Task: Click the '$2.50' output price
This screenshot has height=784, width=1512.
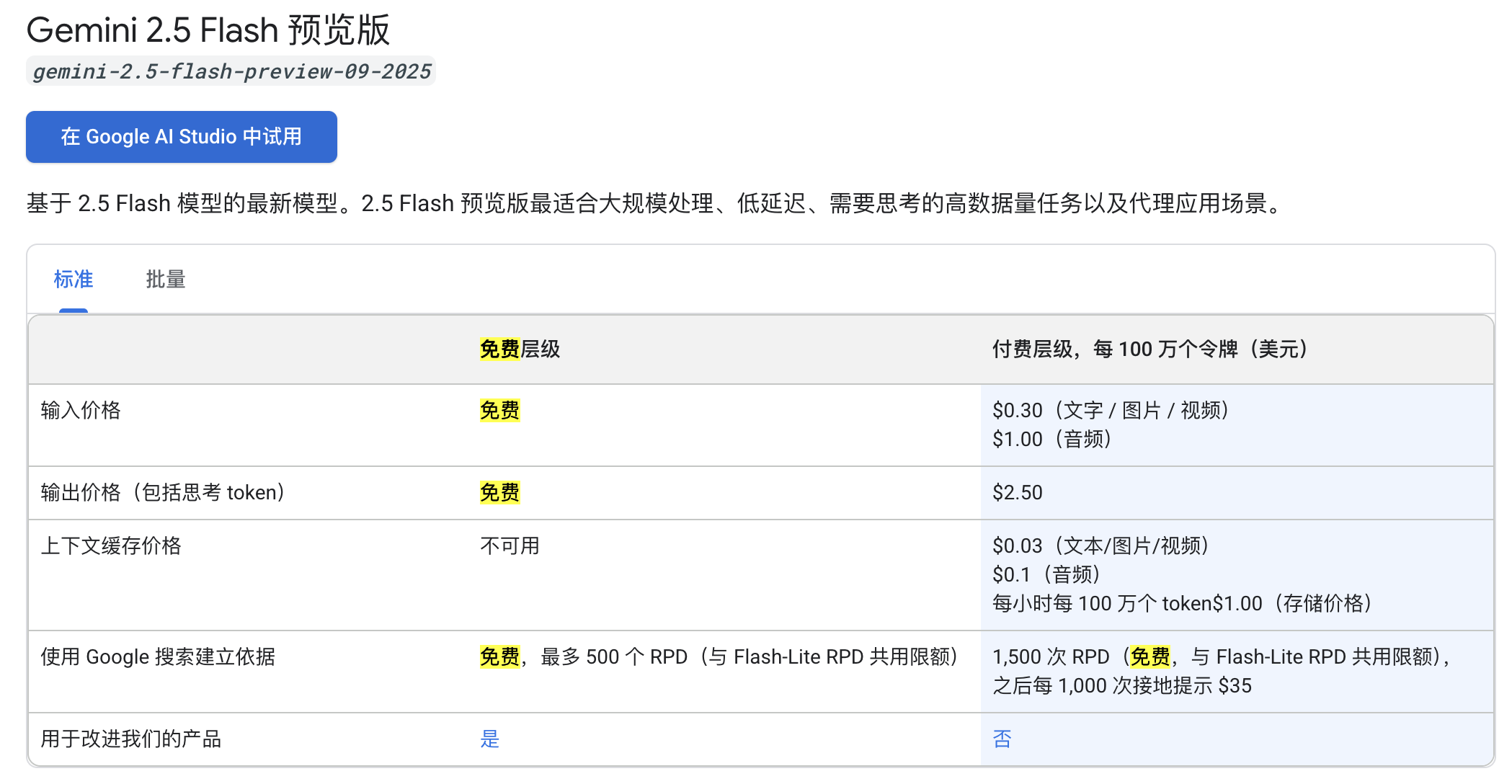Action: click(x=1018, y=493)
